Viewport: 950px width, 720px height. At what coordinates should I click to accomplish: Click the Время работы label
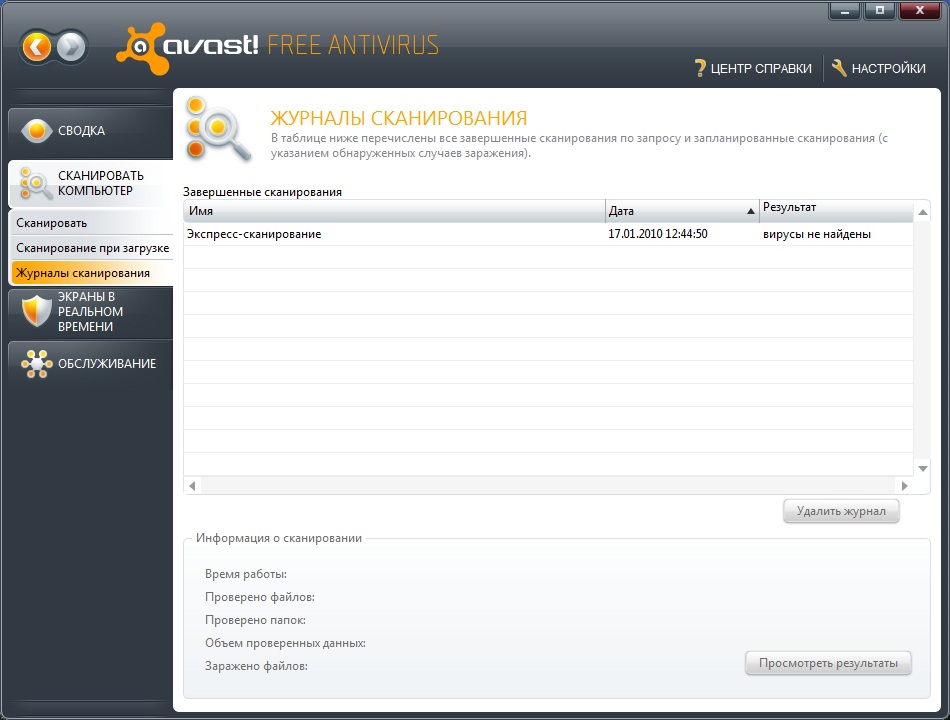pos(246,574)
